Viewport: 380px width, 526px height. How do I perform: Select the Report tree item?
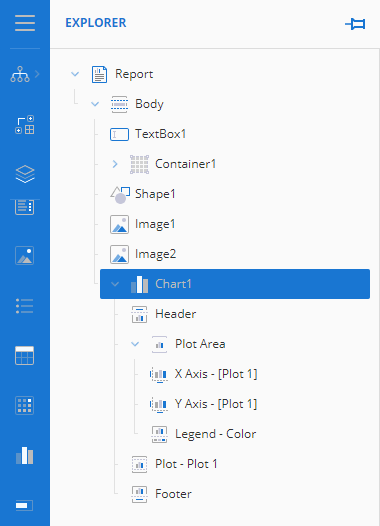[x=134, y=74]
